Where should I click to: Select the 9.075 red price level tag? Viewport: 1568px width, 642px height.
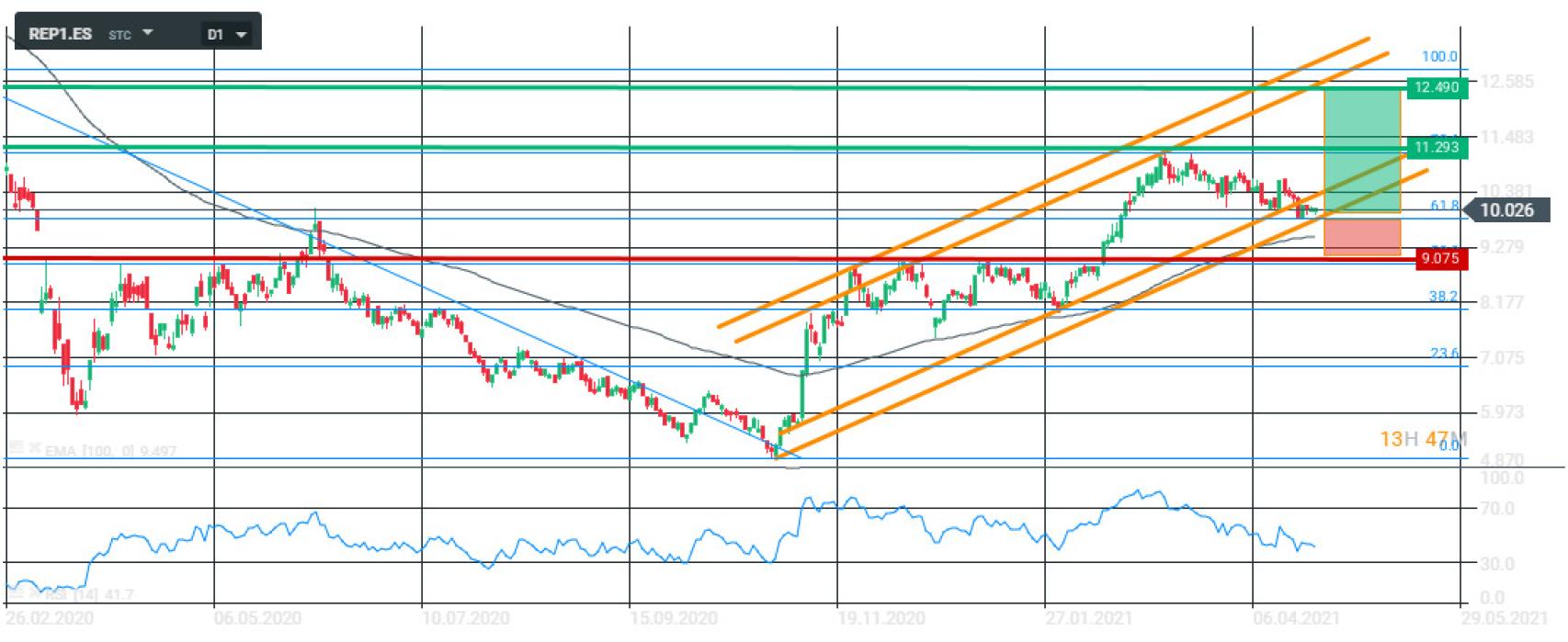1438,259
